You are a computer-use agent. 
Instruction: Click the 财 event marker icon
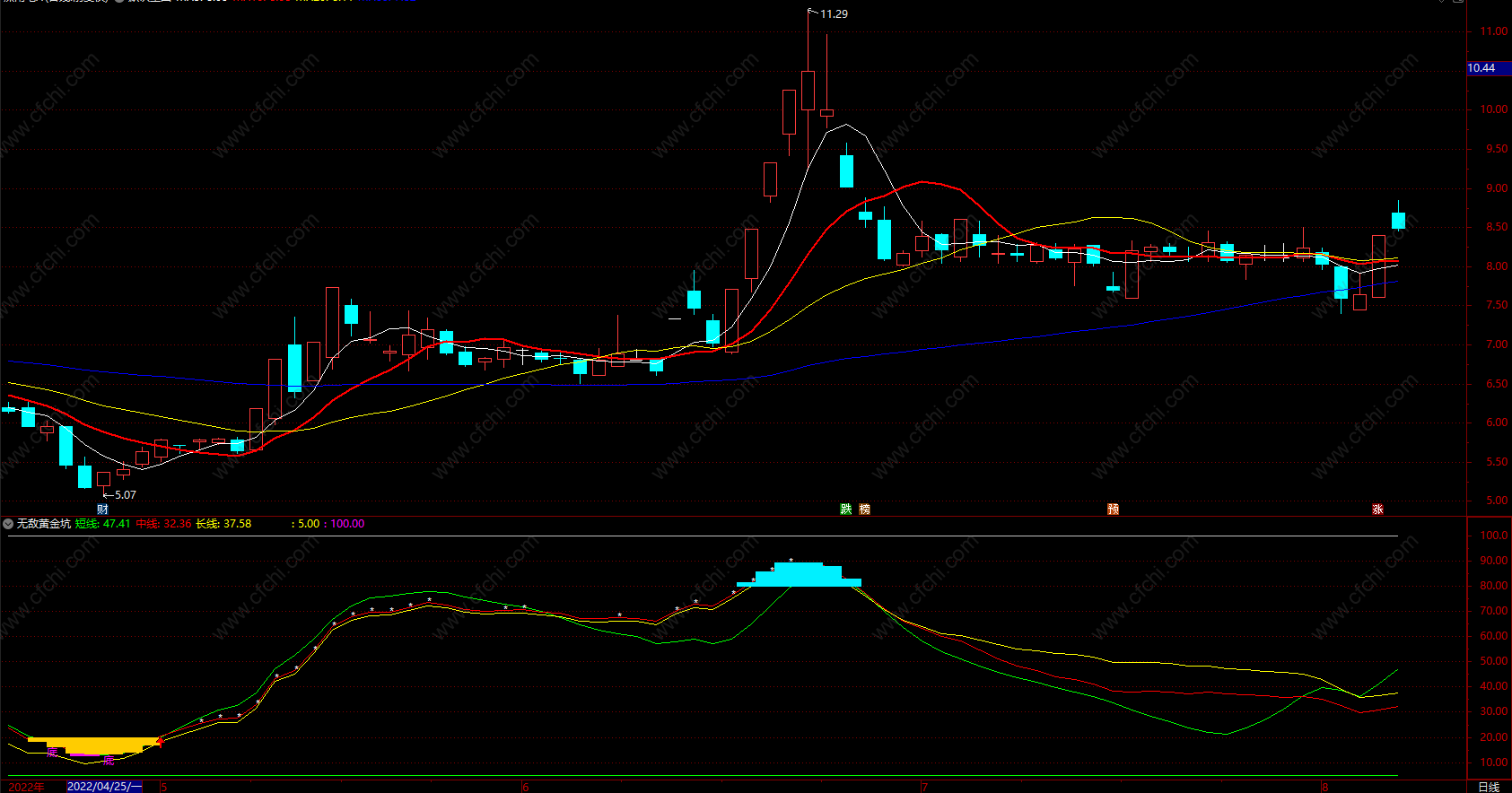tap(102, 510)
